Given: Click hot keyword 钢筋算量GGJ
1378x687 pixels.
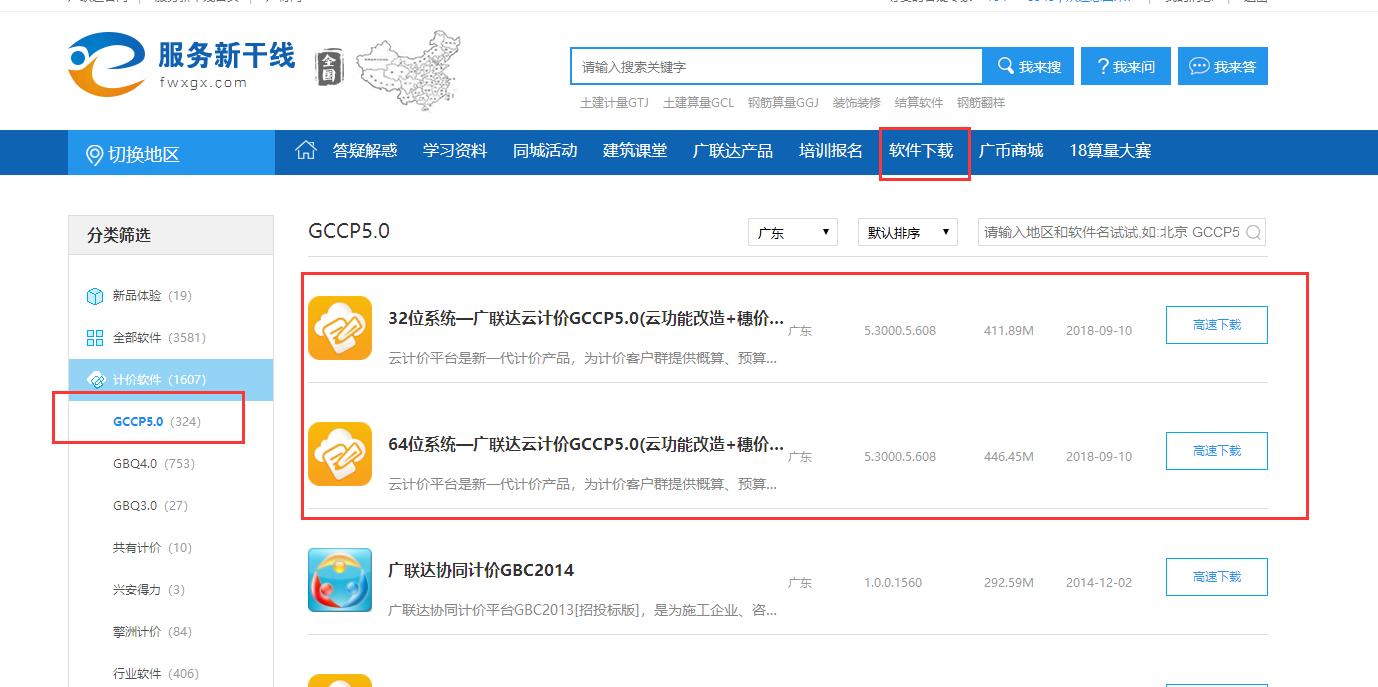Looking at the screenshot, I should coord(783,102).
